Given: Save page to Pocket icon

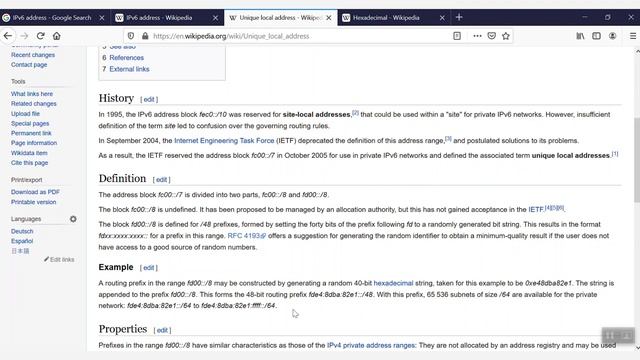Looking at the screenshot, I should pos(491,36).
